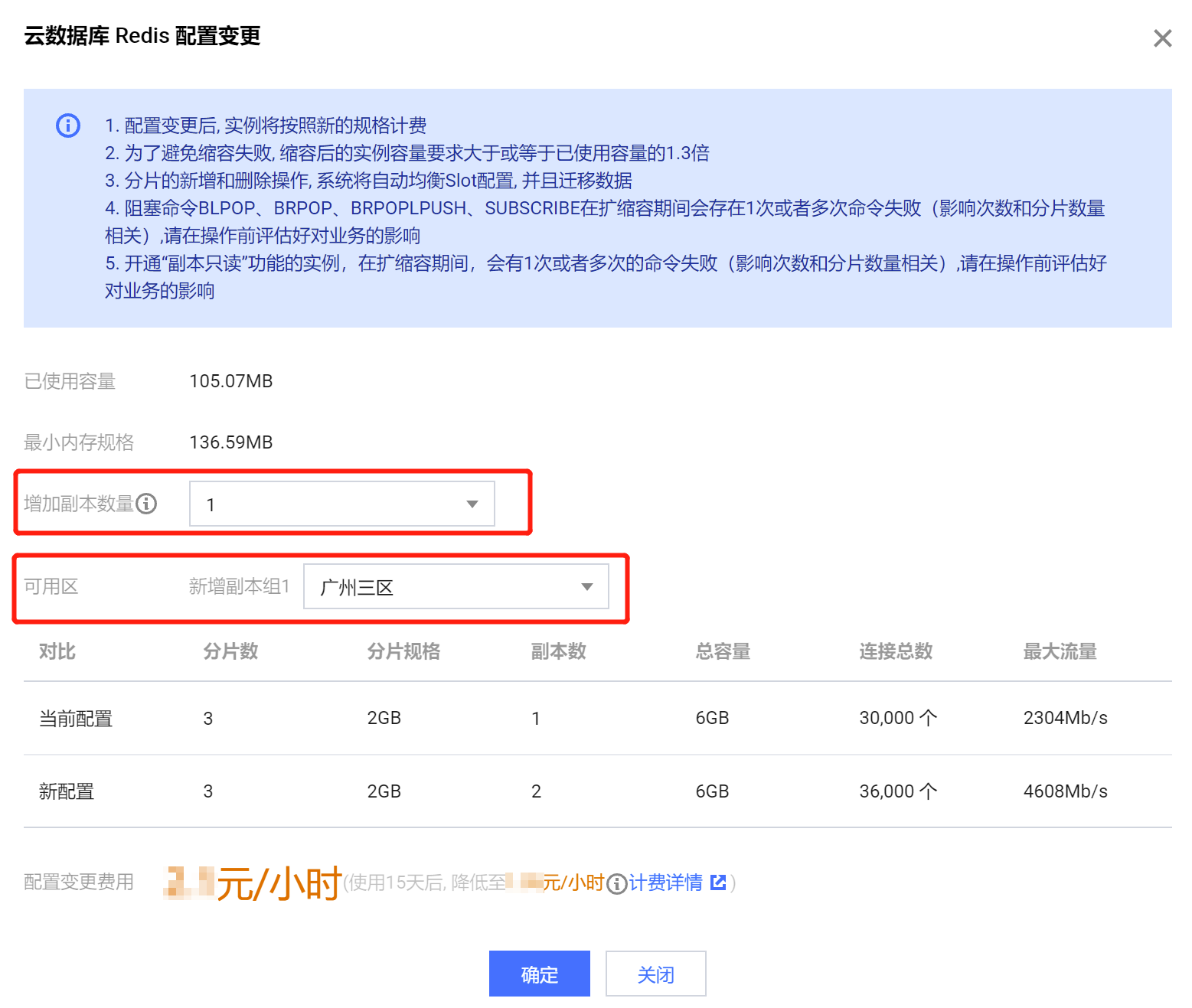Viewport: 1192px width, 1008px height.
Task: Click the external link icon after 计费详情
Action: click(x=718, y=882)
